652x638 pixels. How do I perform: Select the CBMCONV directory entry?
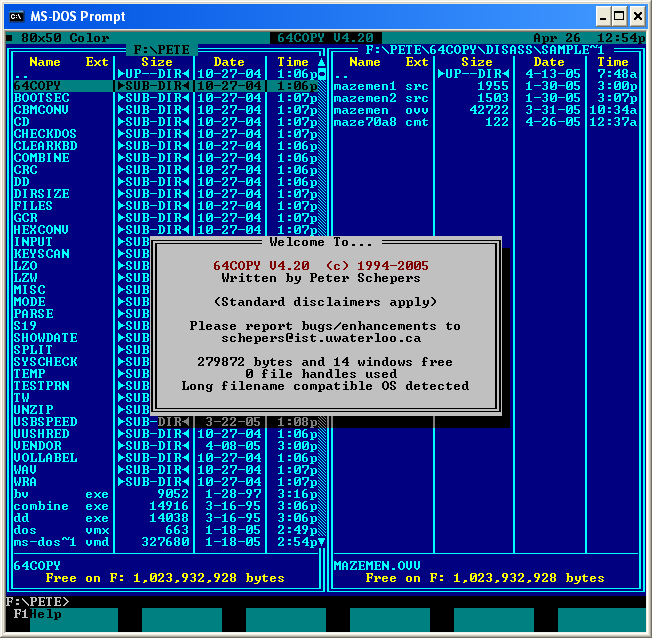tap(165, 110)
